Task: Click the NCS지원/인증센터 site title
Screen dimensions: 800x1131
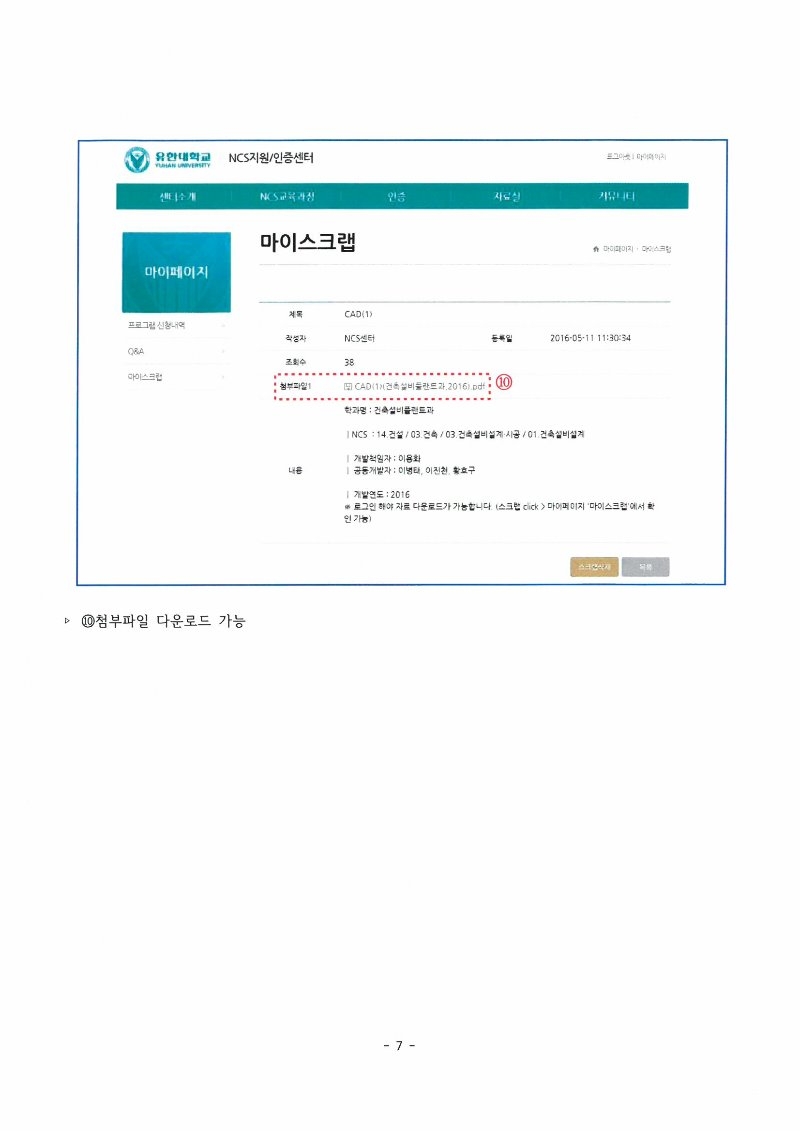Action: [x=271, y=158]
